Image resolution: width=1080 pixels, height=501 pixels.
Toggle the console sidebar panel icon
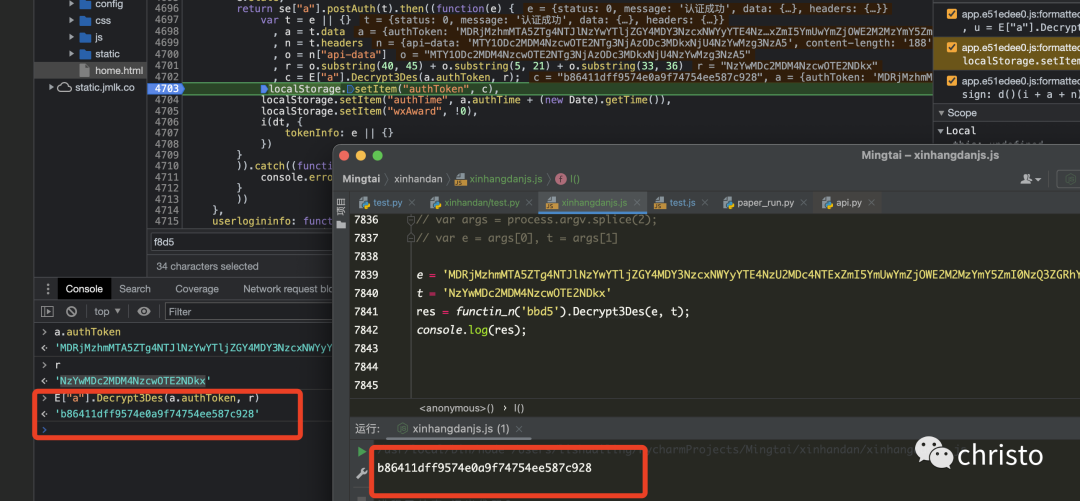[x=47, y=311]
